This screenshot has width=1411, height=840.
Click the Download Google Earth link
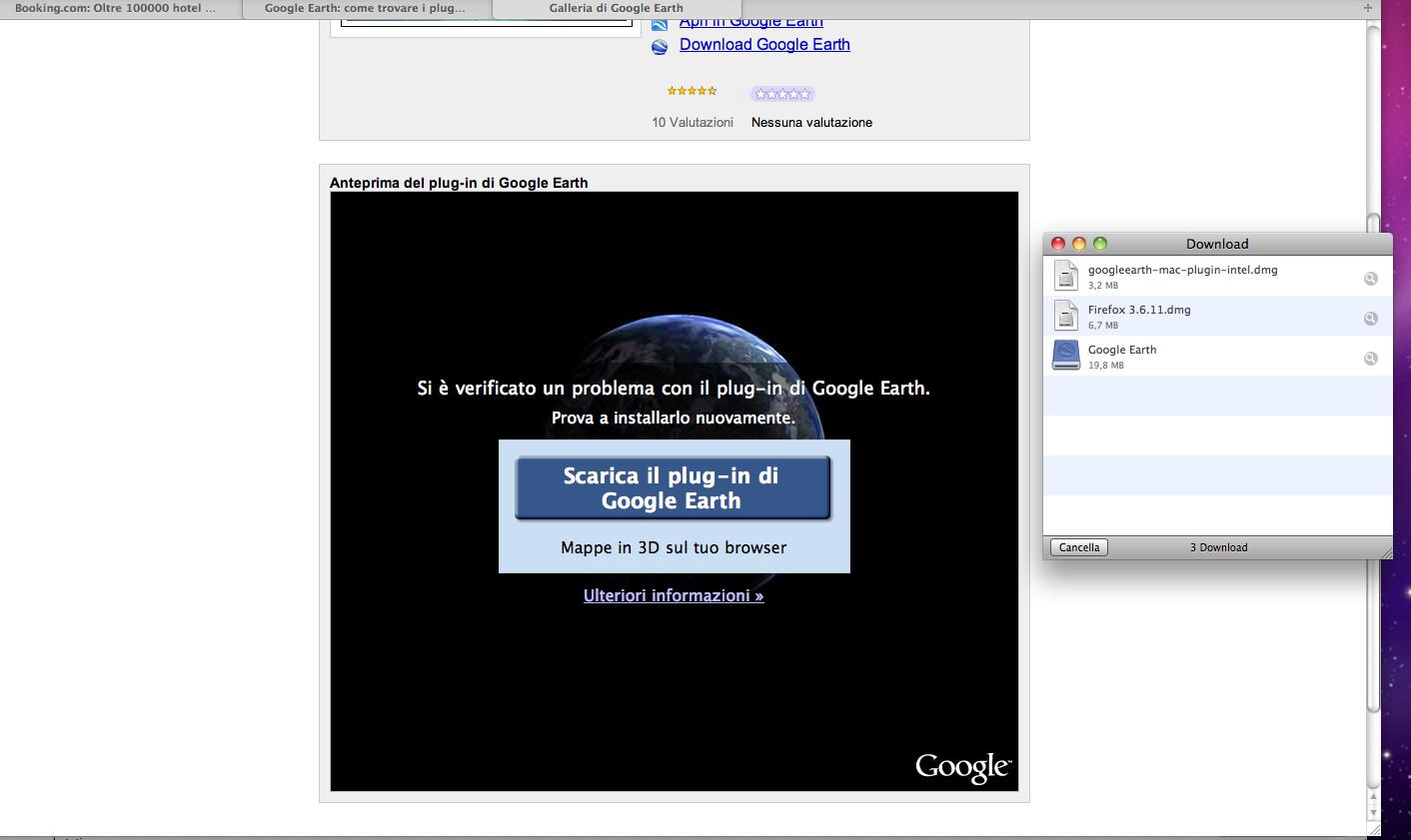[x=764, y=45]
